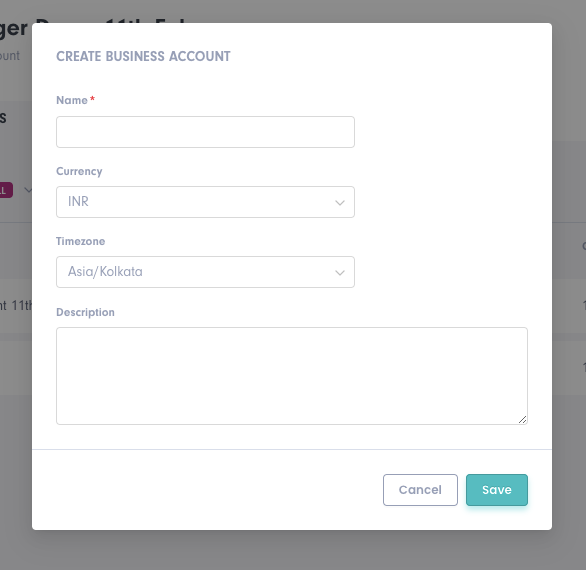Click the dimmed backdrop below the dialog

click(x=293, y=551)
